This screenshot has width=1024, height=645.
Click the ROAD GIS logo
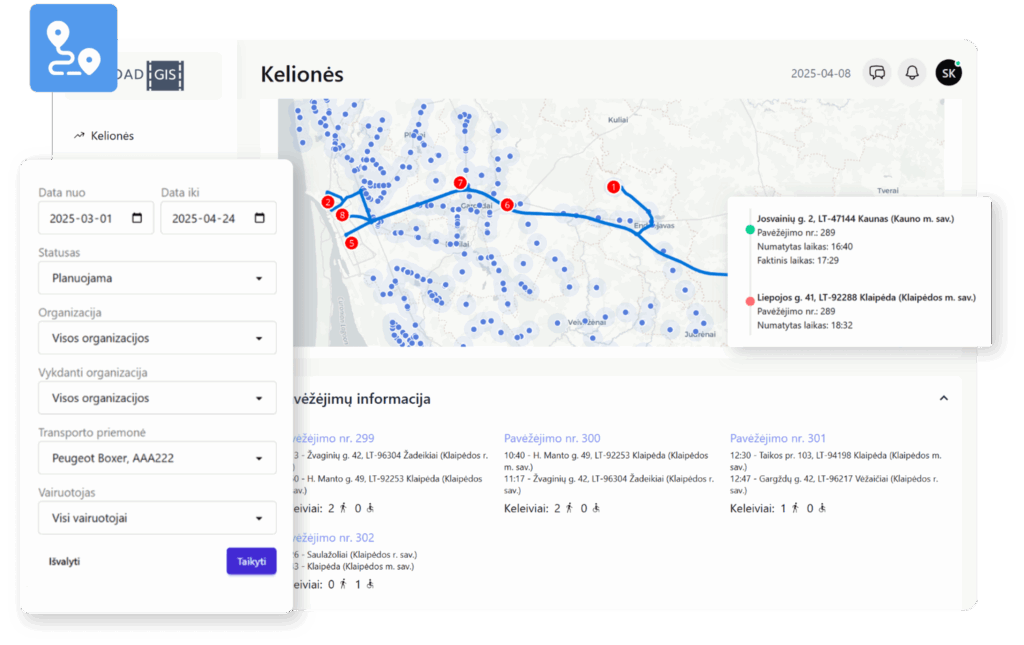pos(148,75)
